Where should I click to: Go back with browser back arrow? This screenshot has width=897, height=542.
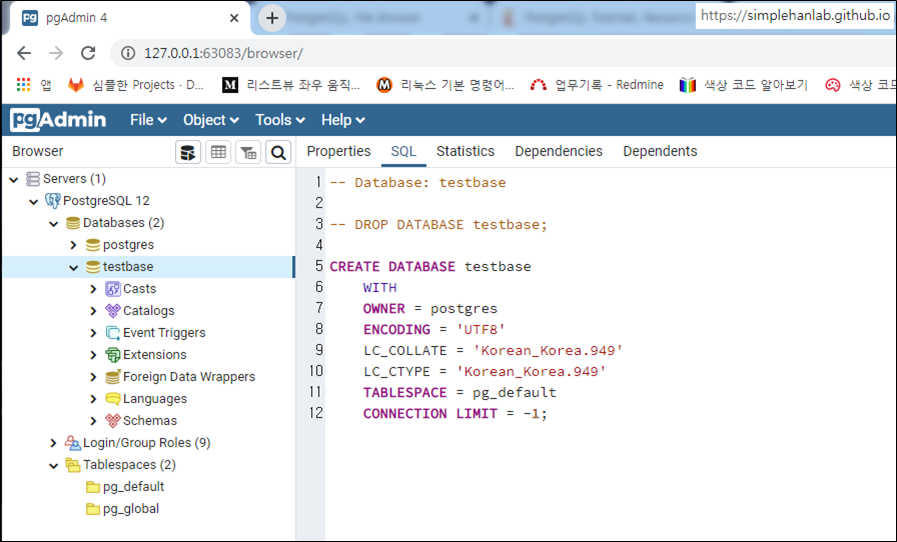24,53
